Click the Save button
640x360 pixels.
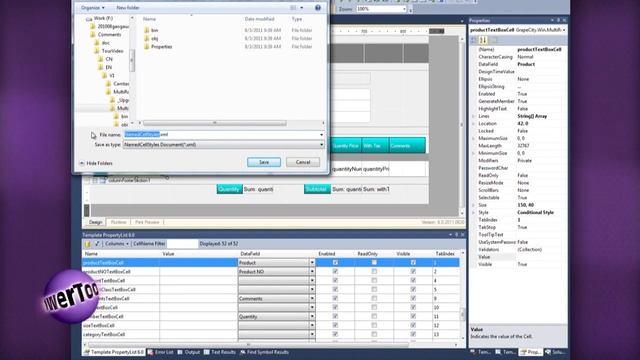[x=264, y=162]
